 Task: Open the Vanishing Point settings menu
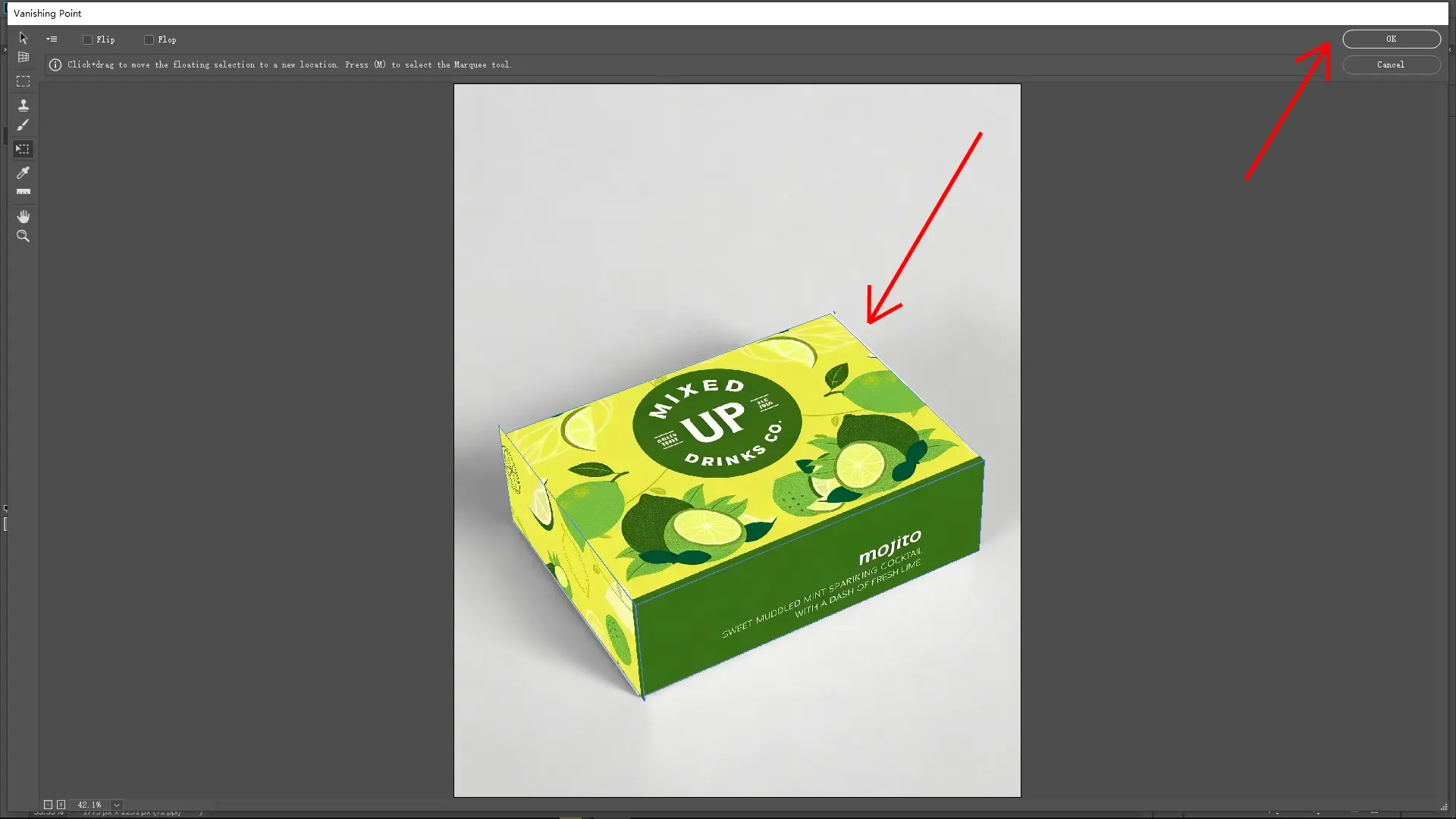pyautogui.click(x=52, y=39)
